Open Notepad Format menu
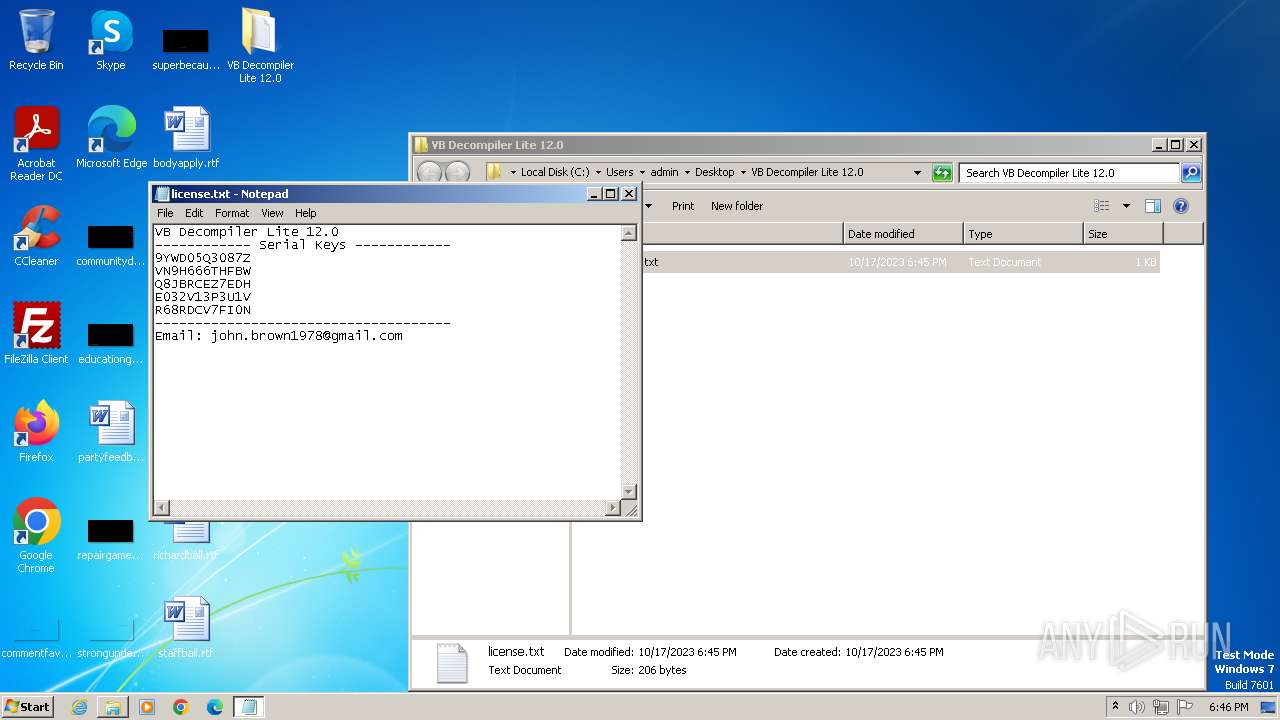 click(232, 213)
